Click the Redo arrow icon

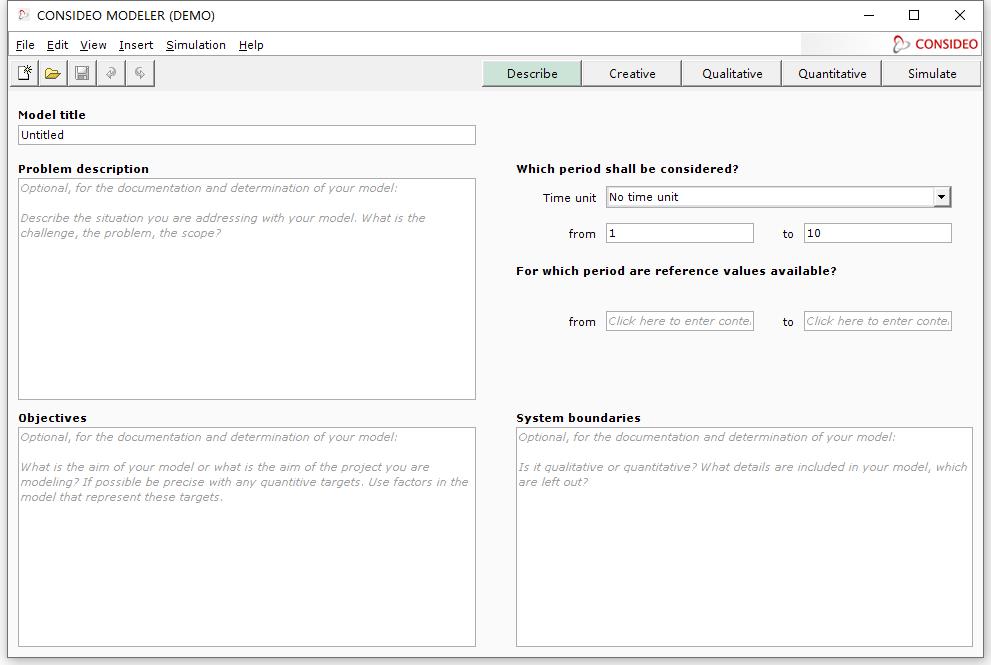[x=140, y=73]
